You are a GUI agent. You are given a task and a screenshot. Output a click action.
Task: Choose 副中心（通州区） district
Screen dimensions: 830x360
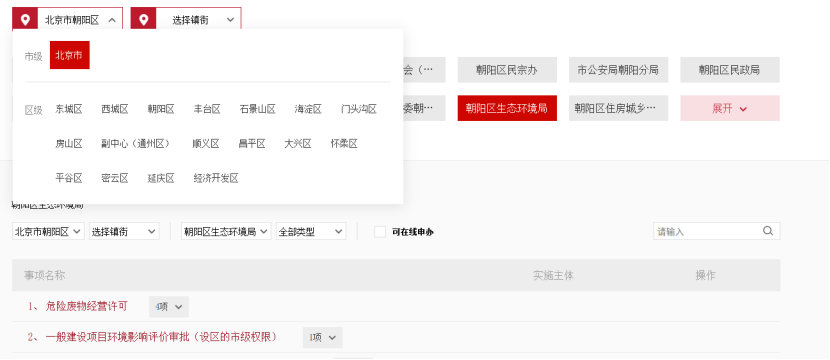[136, 143]
